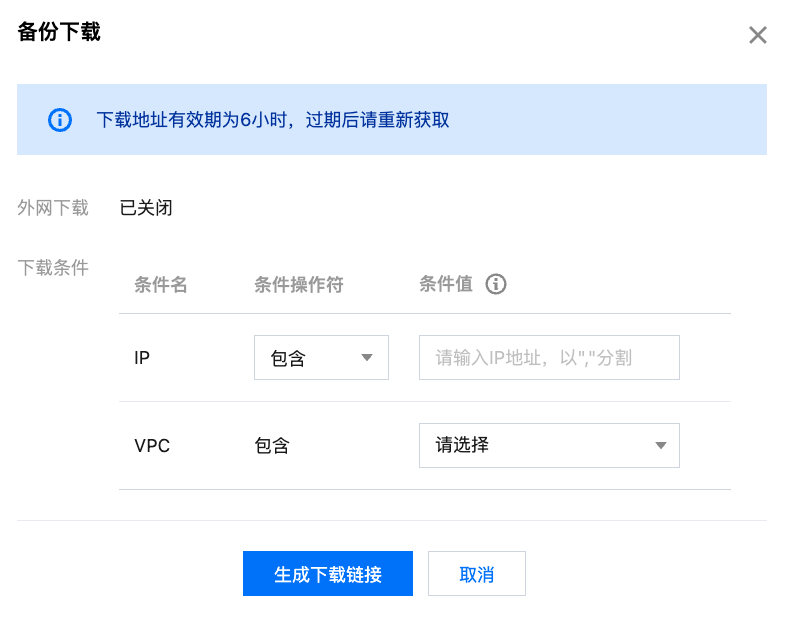Click the 取消 button
790x638 pixels.
pos(477,574)
